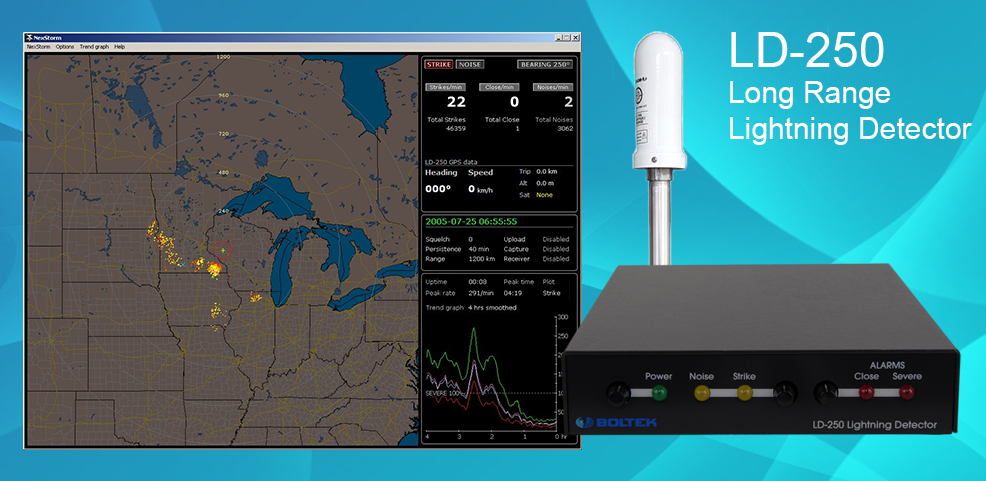Viewport: 986px width, 481px height.
Task: Click the 240 range ring label on map
Action: (x=223, y=211)
